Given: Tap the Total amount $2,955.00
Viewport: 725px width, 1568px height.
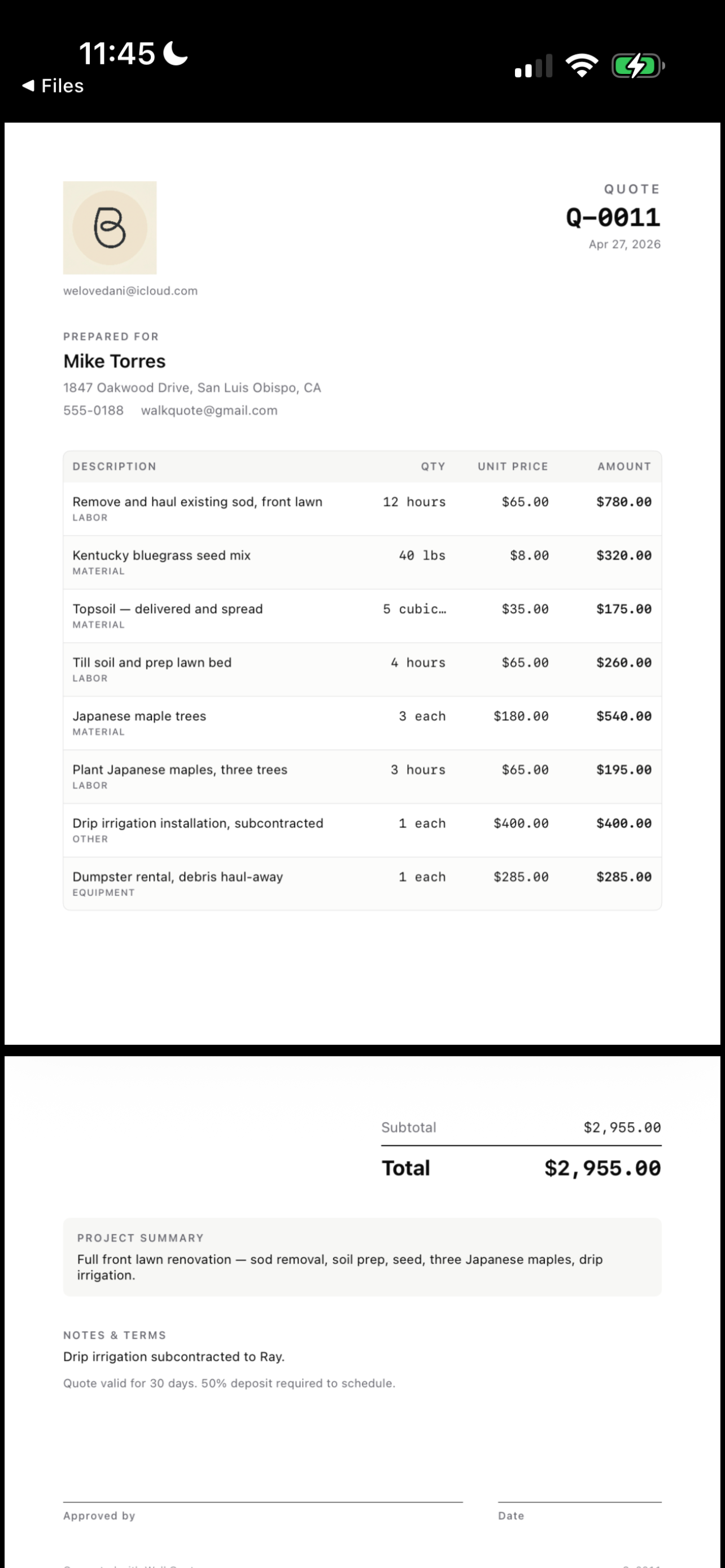Looking at the screenshot, I should coord(602,1168).
